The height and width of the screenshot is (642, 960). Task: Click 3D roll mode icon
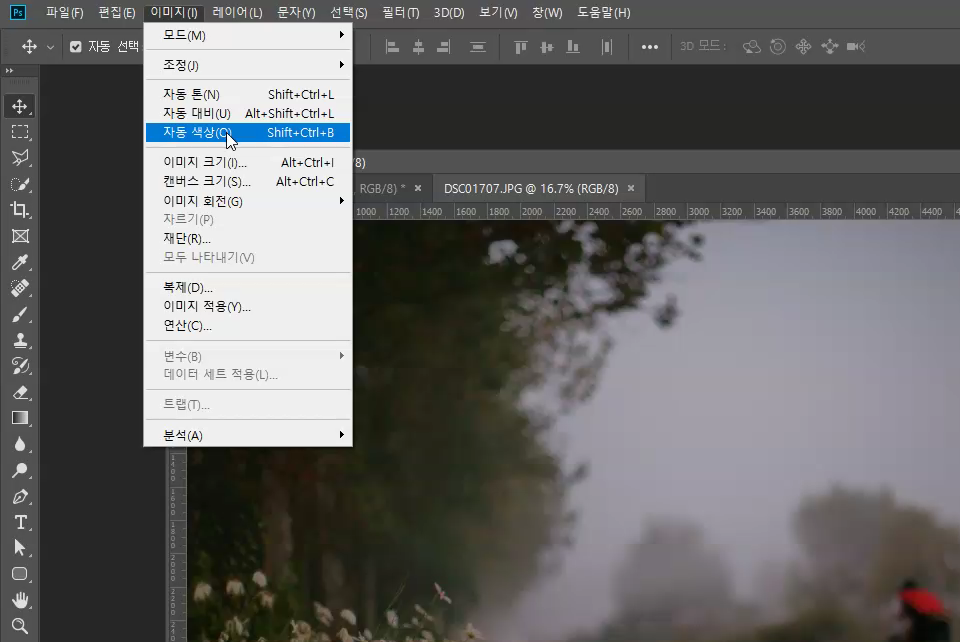pyautogui.click(x=778, y=47)
